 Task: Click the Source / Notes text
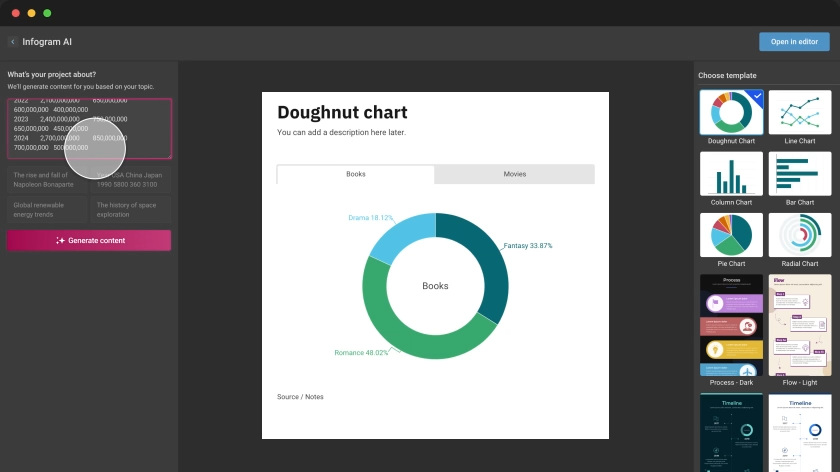(x=300, y=397)
